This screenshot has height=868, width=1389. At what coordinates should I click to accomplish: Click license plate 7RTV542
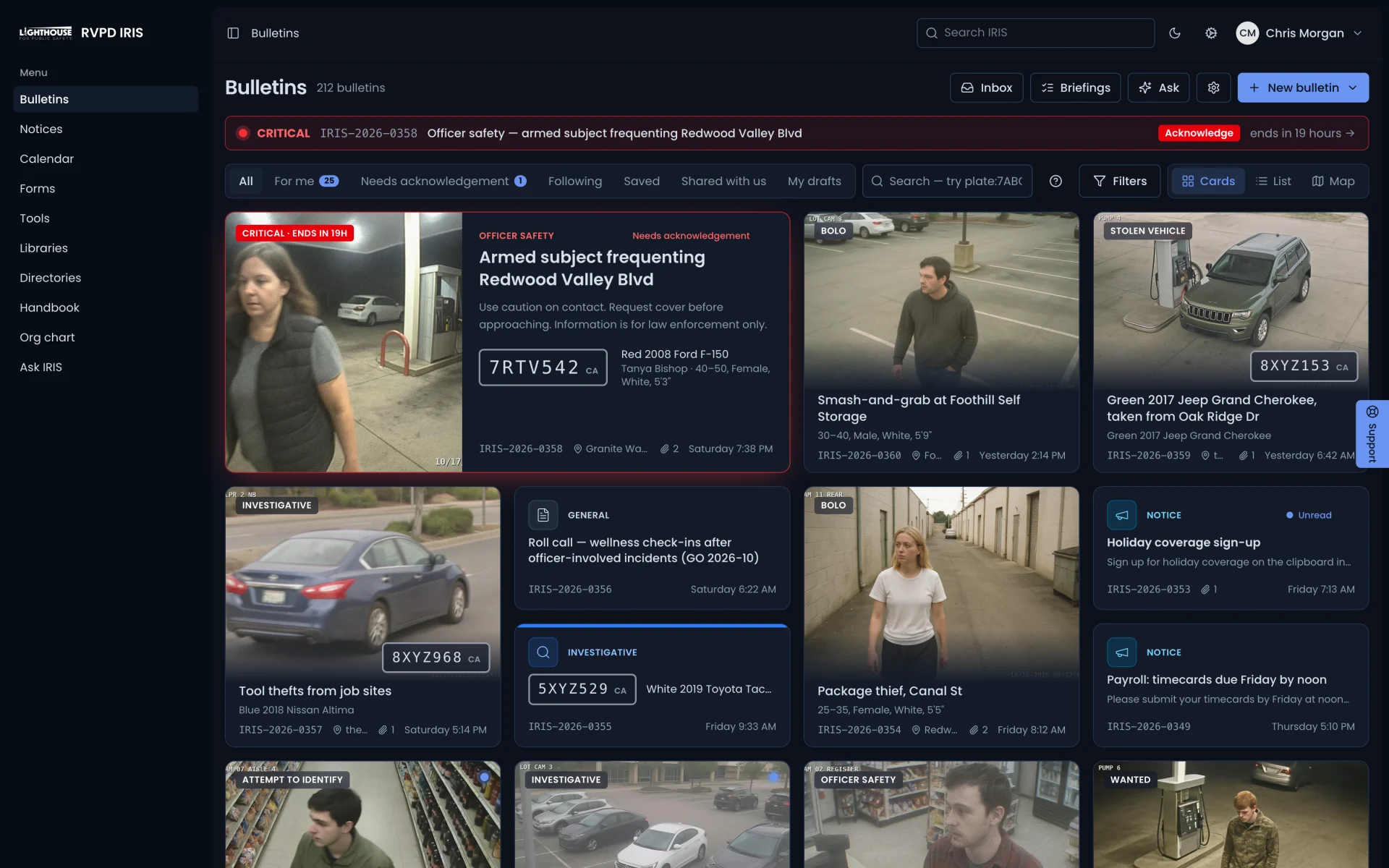tap(543, 367)
